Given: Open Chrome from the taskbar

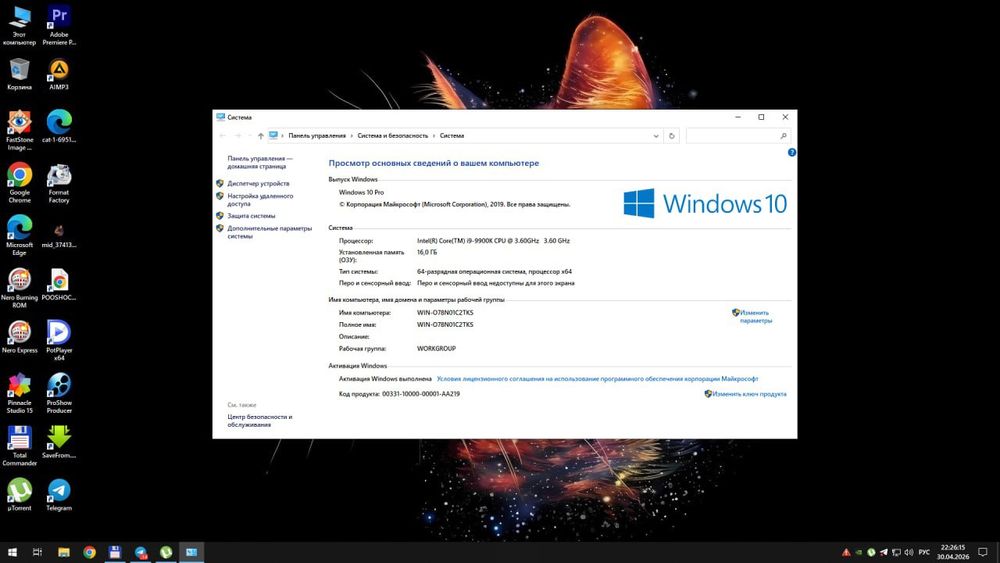Looking at the screenshot, I should pyautogui.click(x=89, y=552).
